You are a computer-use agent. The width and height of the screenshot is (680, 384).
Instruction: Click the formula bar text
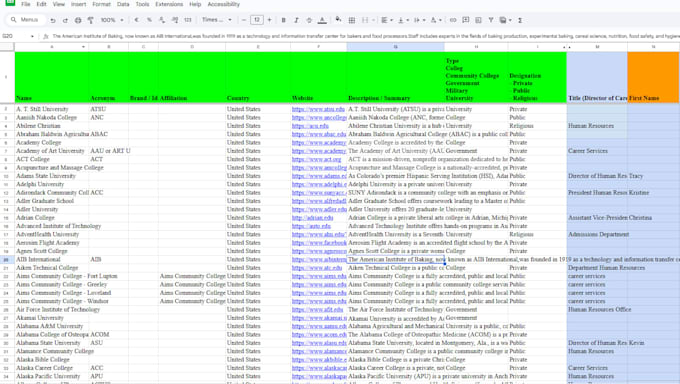(365, 36)
